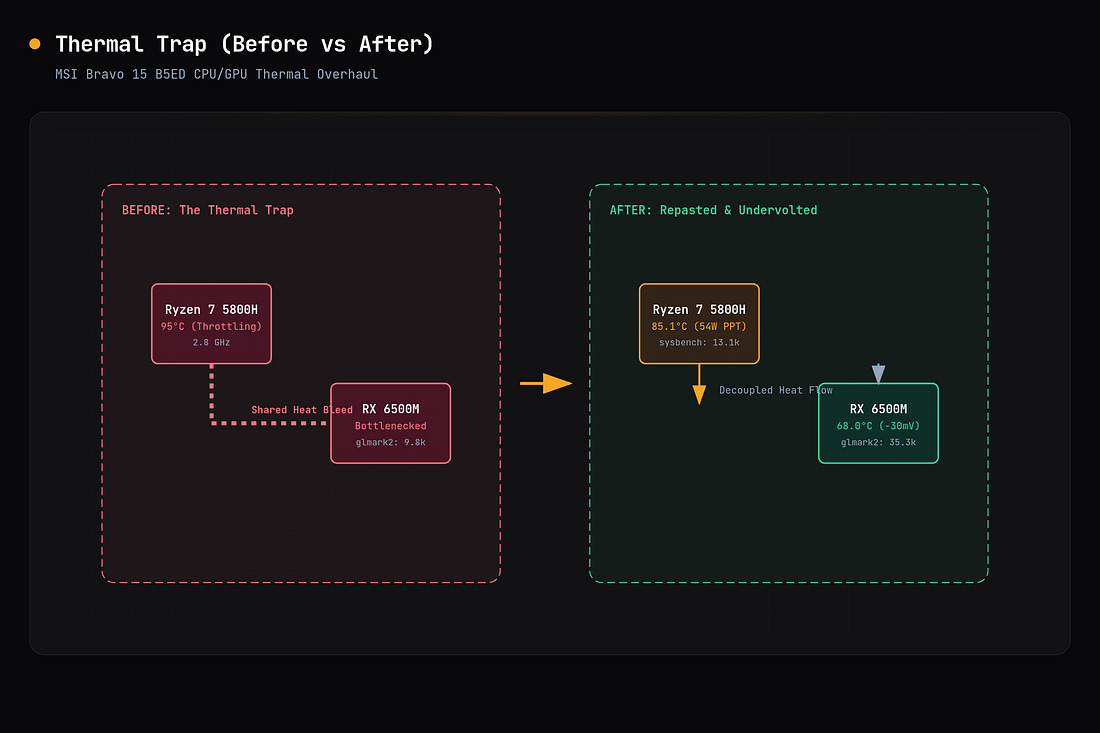Select the green RX 6500M node
The height and width of the screenshot is (733, 1100).
(878, 423)
